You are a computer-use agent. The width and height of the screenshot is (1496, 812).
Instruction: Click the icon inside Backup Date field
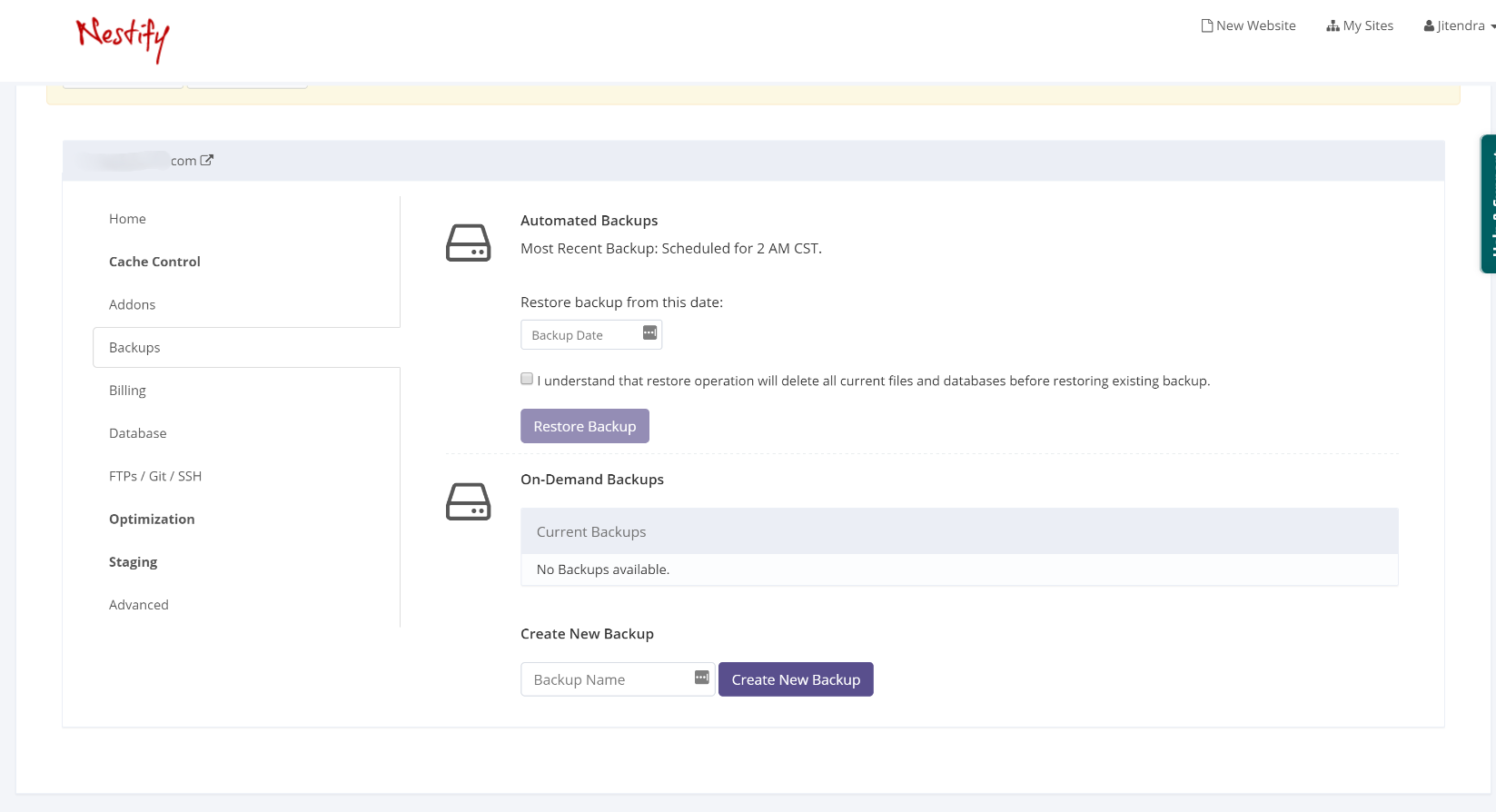coord(649,332)
